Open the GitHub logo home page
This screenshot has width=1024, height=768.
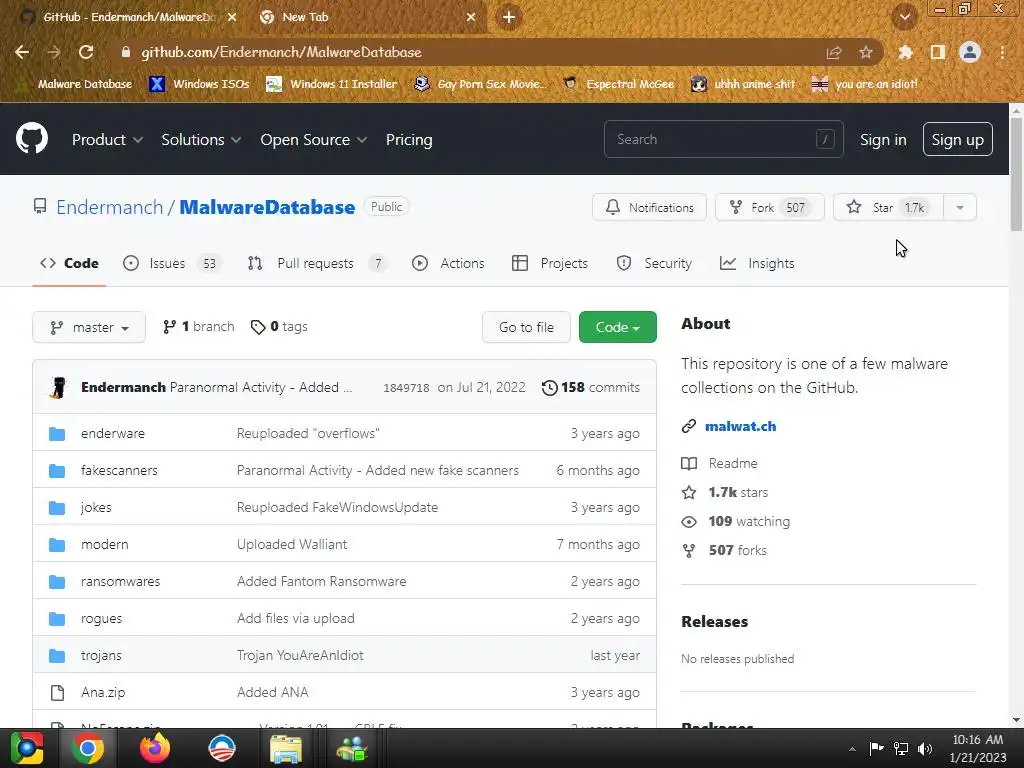point(32,138)
